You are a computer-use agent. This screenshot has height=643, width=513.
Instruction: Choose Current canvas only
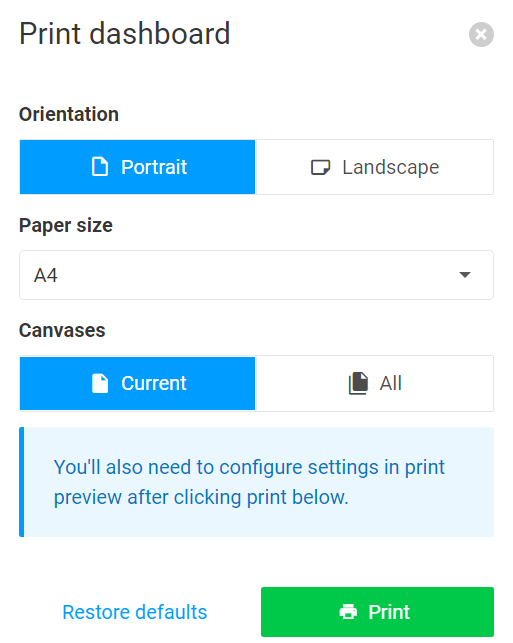[x=137, y=383]
